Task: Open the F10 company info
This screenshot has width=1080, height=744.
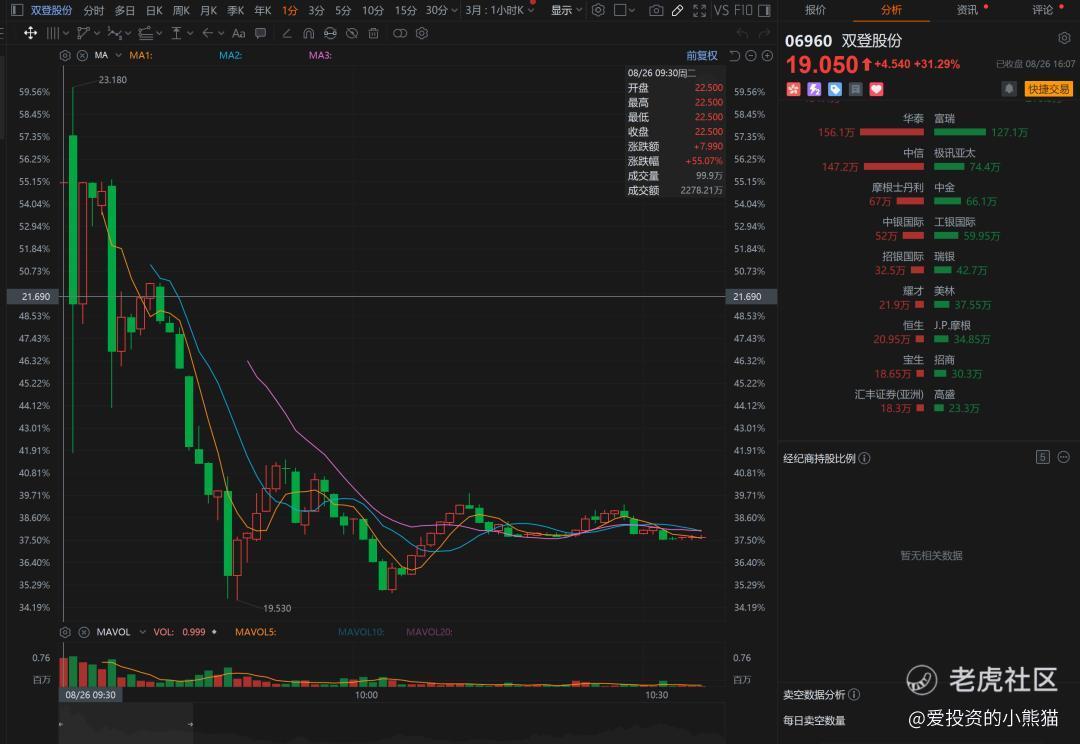Action: [x=743, y=10]
